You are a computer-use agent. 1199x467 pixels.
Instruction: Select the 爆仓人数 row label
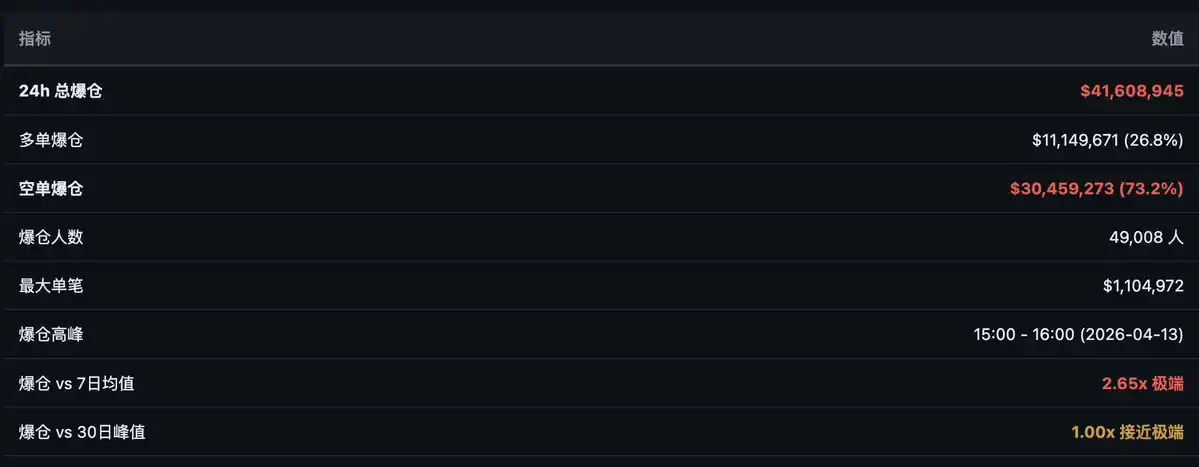coord(51,238)
